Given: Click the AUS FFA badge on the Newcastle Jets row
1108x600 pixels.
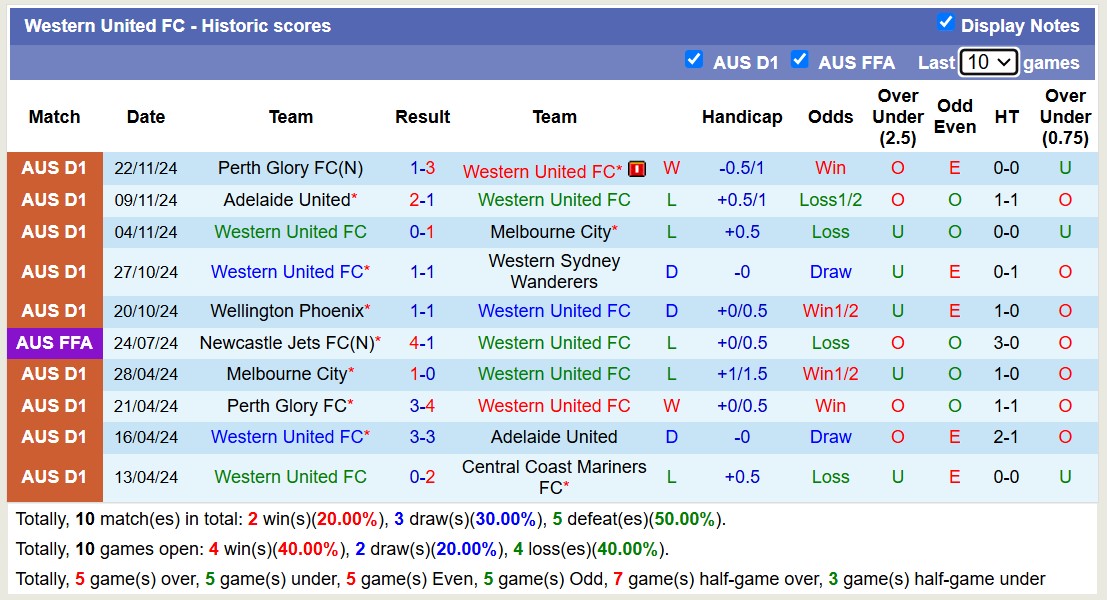Looking at the screenshot, I should 54,343.
